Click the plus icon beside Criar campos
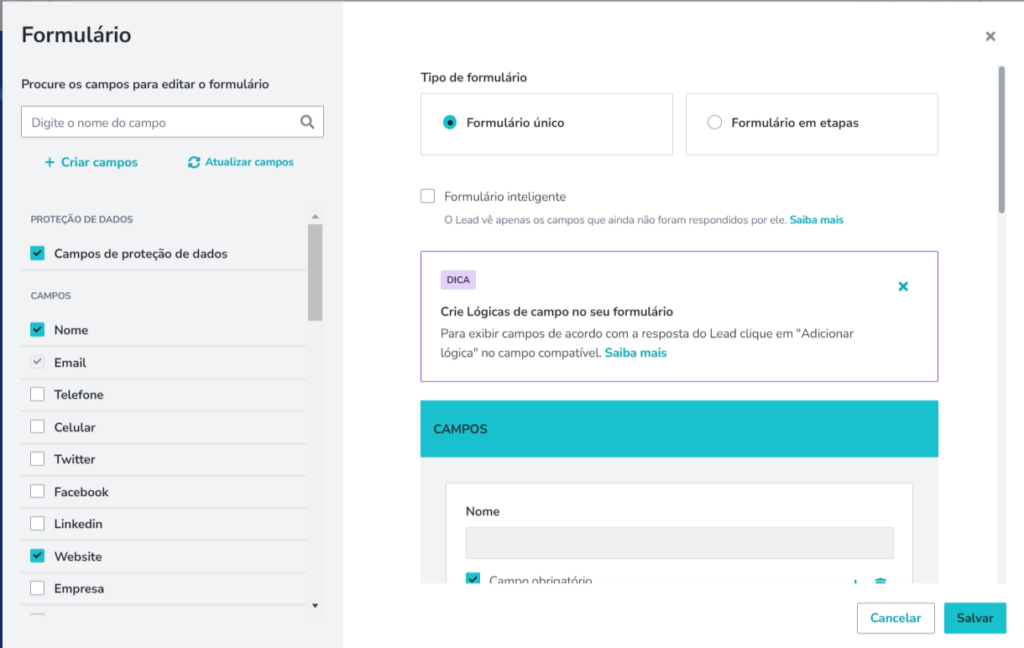This screenshot has width=1024, height=648. click(49, 162)
